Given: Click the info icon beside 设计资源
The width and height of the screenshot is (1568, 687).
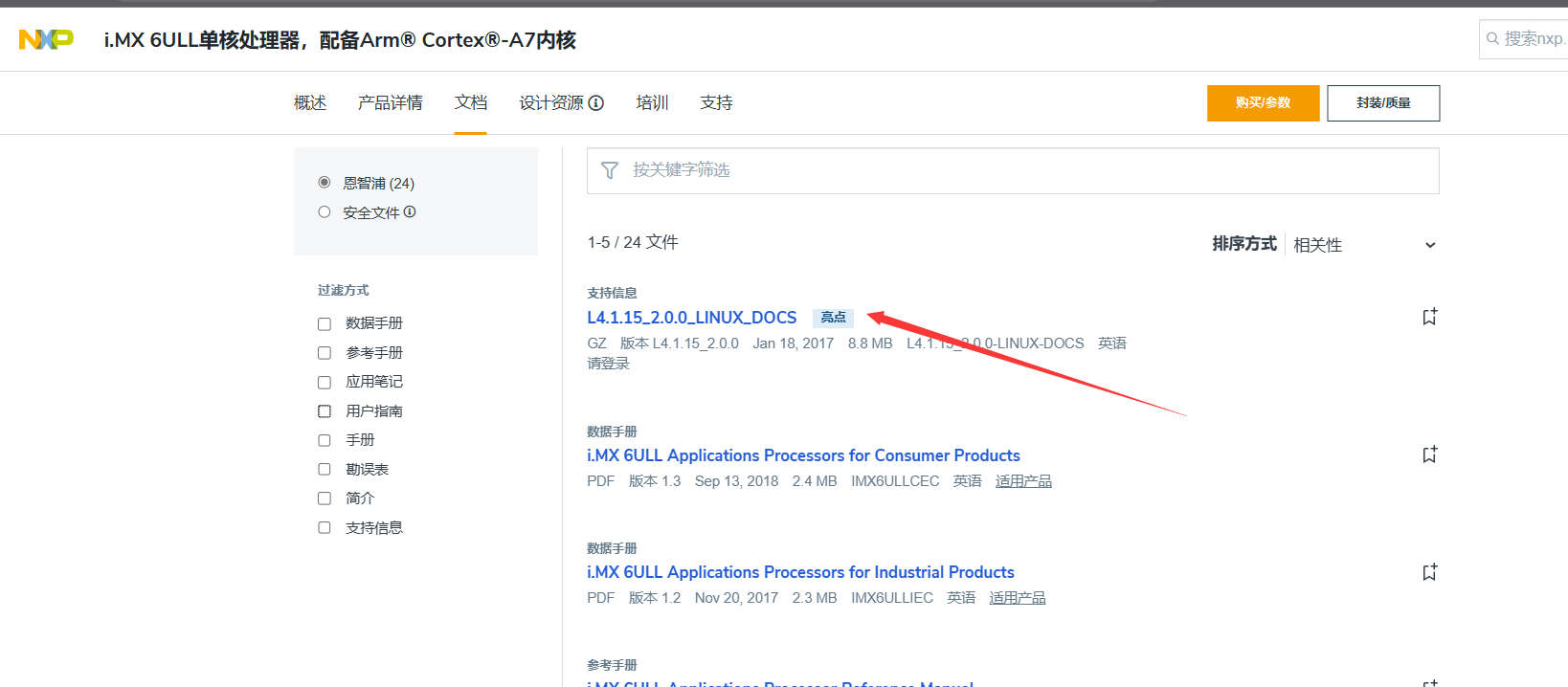Looking at the screenshot, I should click(x=595, y=102).
